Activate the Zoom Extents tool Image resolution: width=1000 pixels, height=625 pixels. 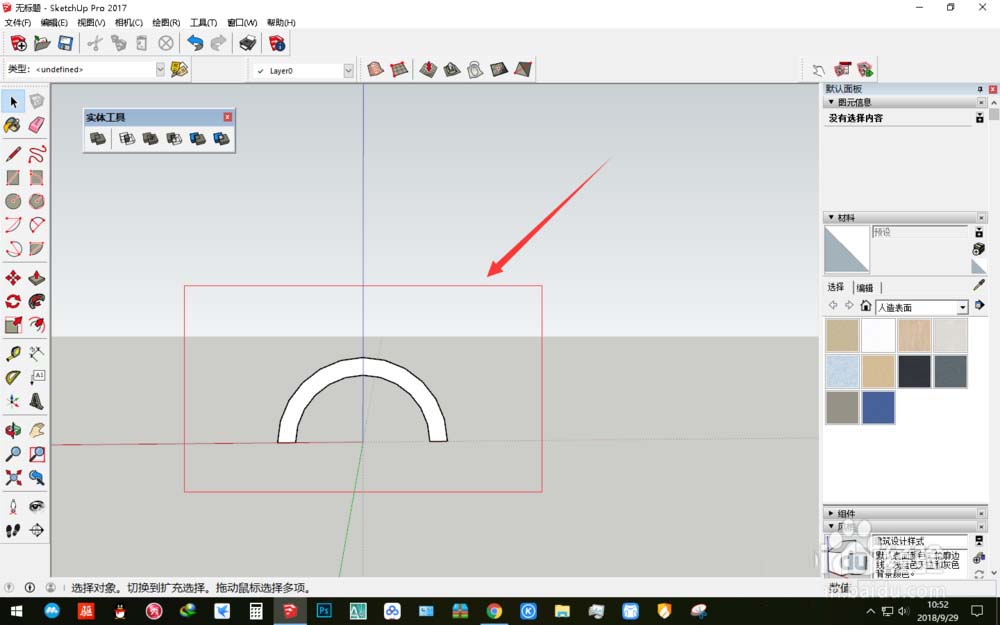coord(13,477)
